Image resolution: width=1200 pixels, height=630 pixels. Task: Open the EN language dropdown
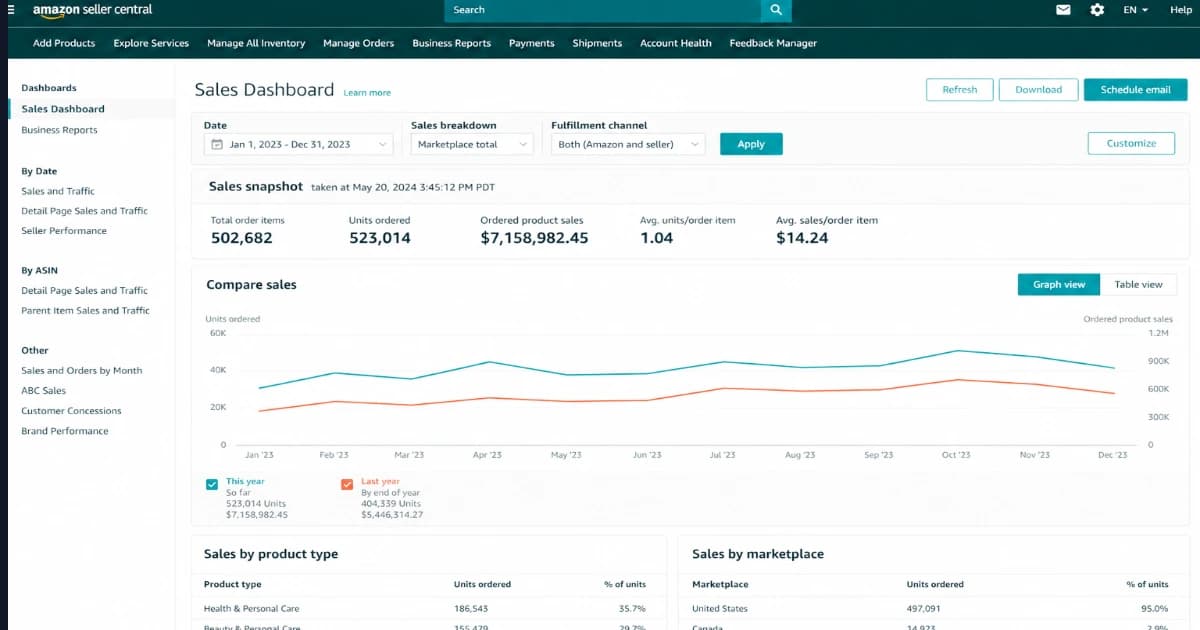pyautogui.click(x=1135, y=9)
